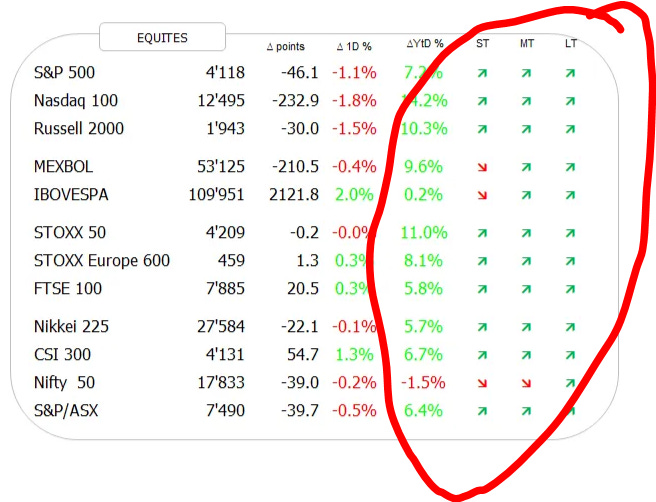
Task: Click the points change -232.9
Action: [x=295, y=101]
